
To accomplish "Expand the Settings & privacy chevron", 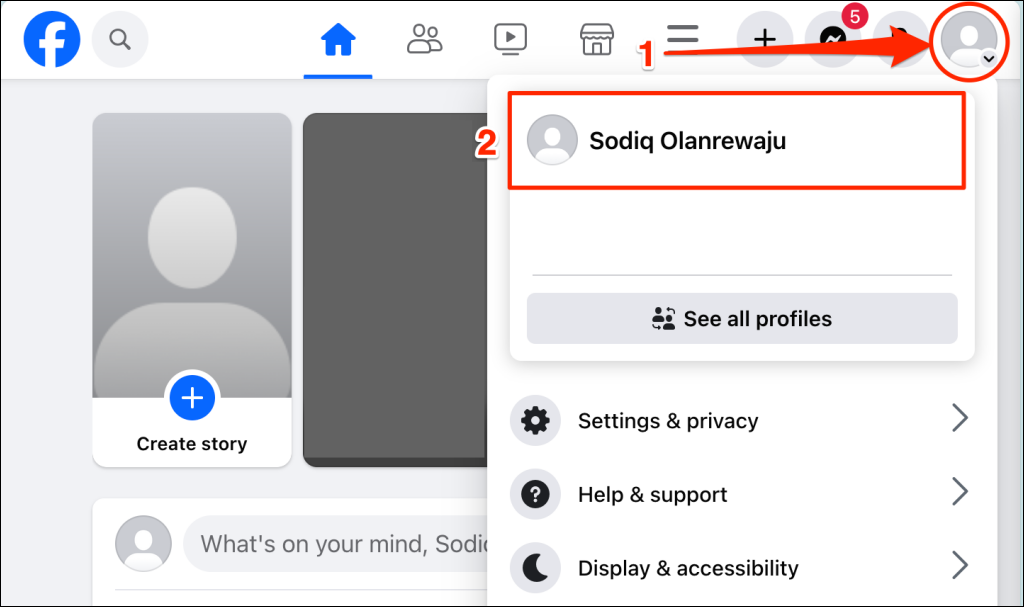I will click(x=959, y=418).
